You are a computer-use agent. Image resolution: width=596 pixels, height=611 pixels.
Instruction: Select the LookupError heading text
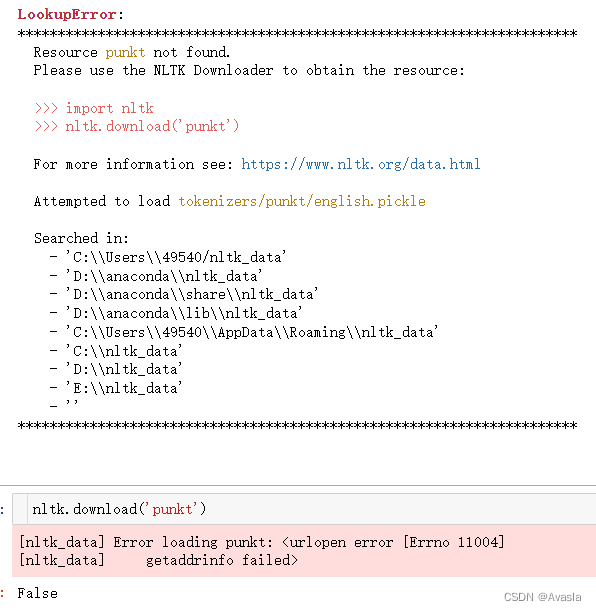(67, 15)
